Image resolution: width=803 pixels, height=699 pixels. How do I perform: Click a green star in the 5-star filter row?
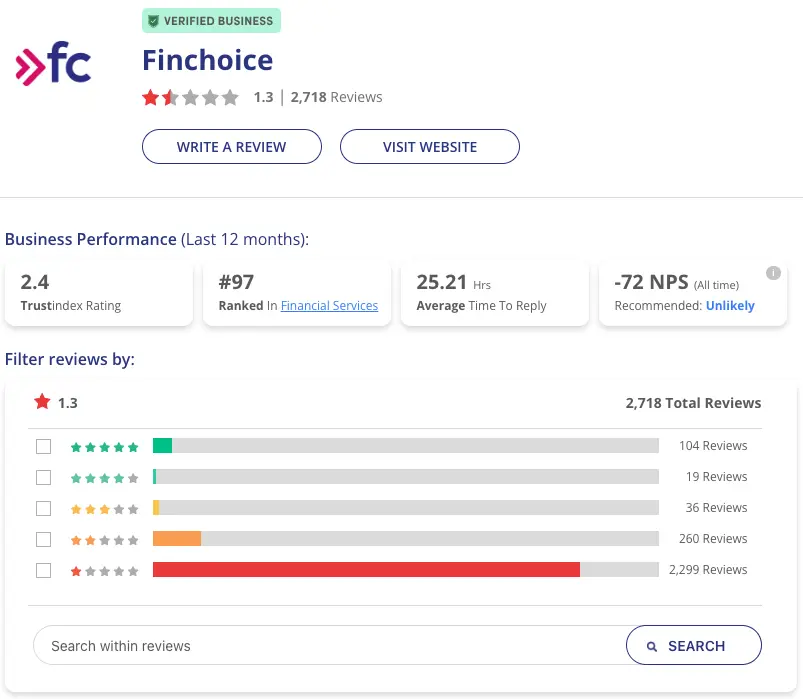click(x=76, y=446)
